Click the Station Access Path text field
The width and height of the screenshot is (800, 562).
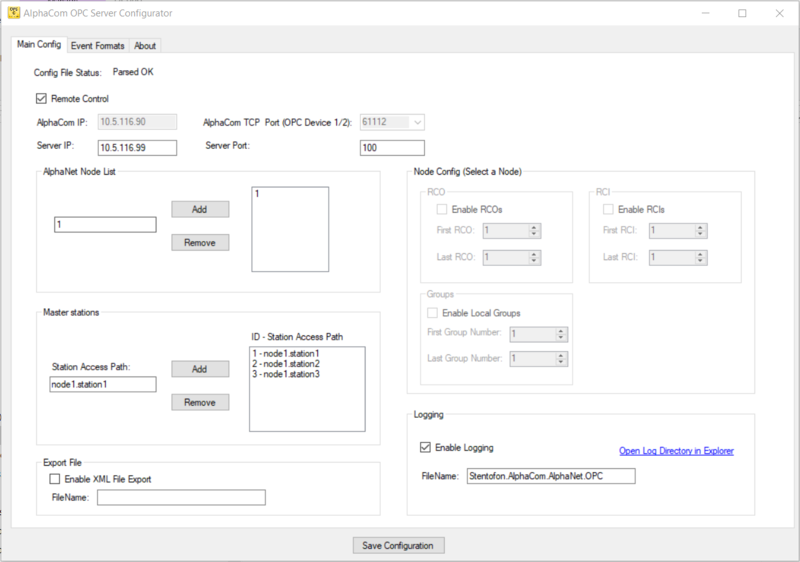pyautogui.click(x=102, y=384)
